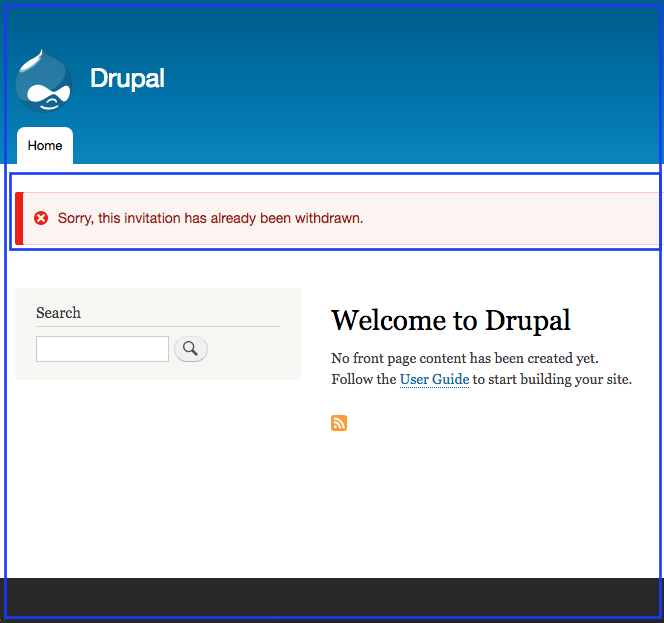
Task: Focus the Search text field
Action: pyautogui.click(x=102, y=349)
